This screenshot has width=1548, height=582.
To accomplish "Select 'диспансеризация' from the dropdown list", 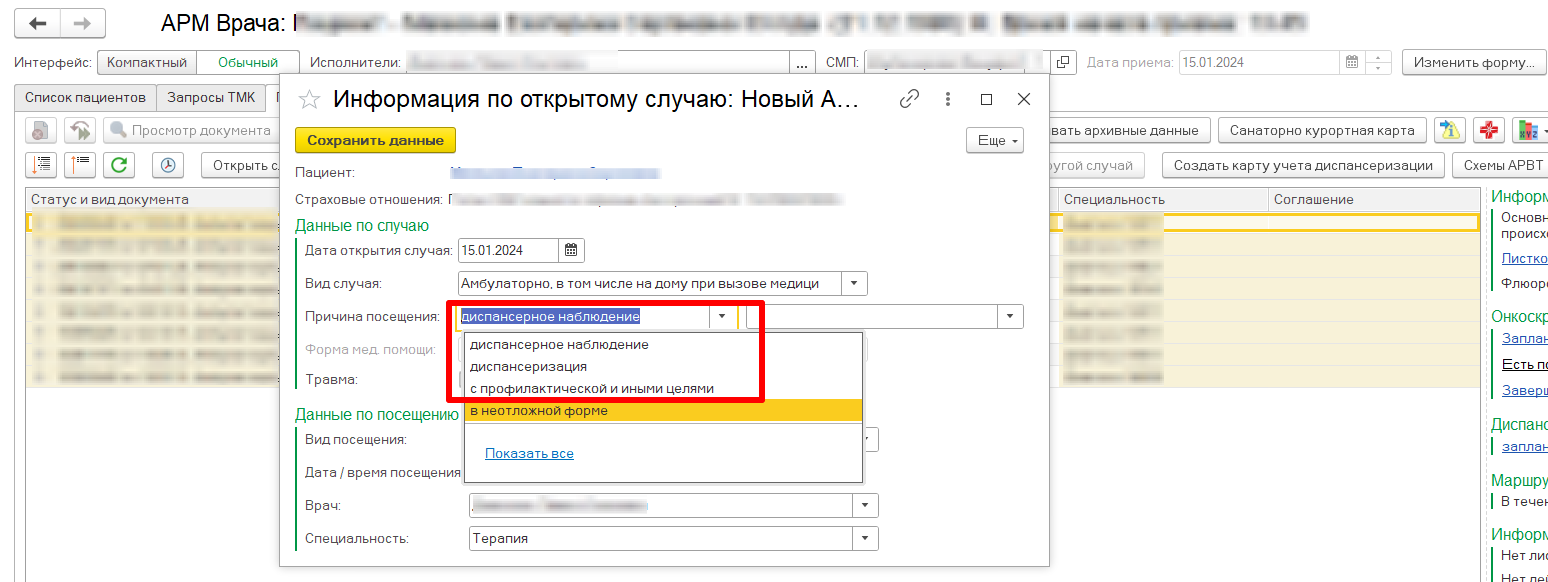I will [528, 367].
